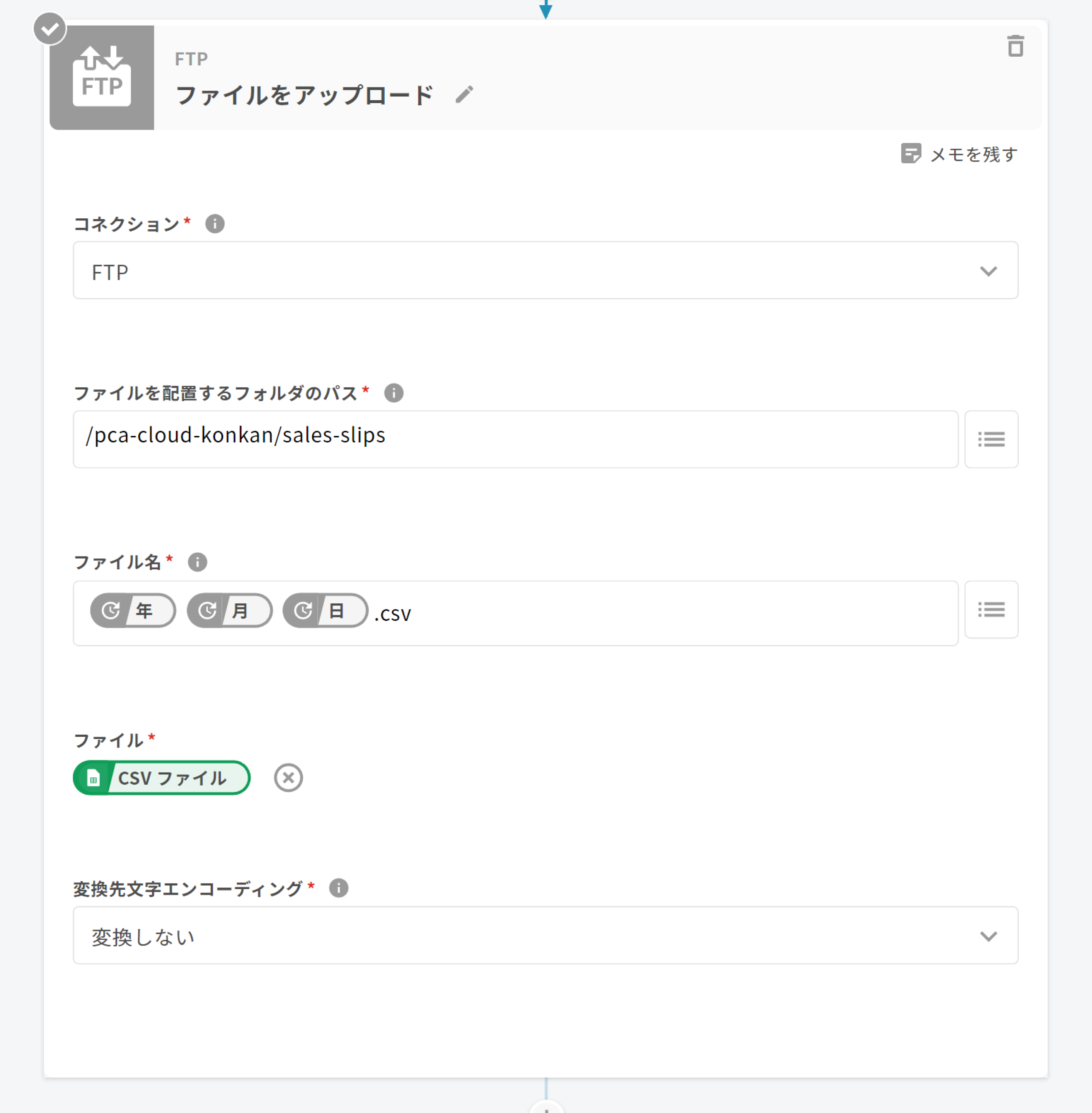
Task: Open the コネクション FTP dropdown
Action: pos(545,271)
